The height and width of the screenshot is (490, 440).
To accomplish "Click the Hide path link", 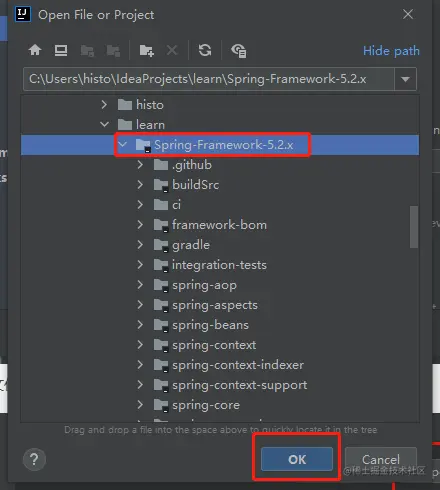I will pyautogui.click(x=391, y=51).
